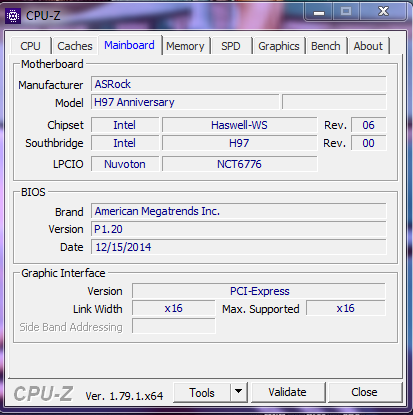Click the Intel chipset vendor field
The width and height of the screenshot is (413, 415).
point(125,125)
